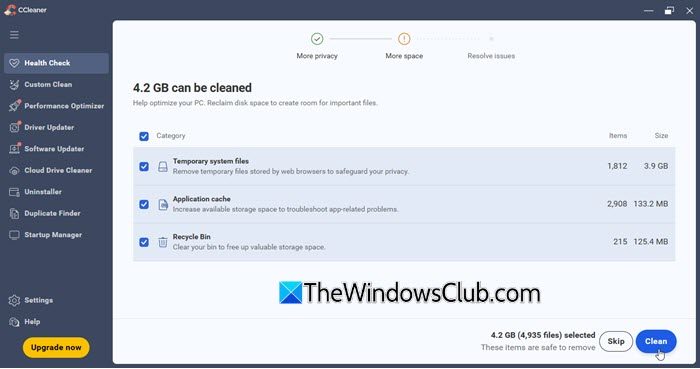
Task: Click the Custom Clean broom icon
Action: 14,85
